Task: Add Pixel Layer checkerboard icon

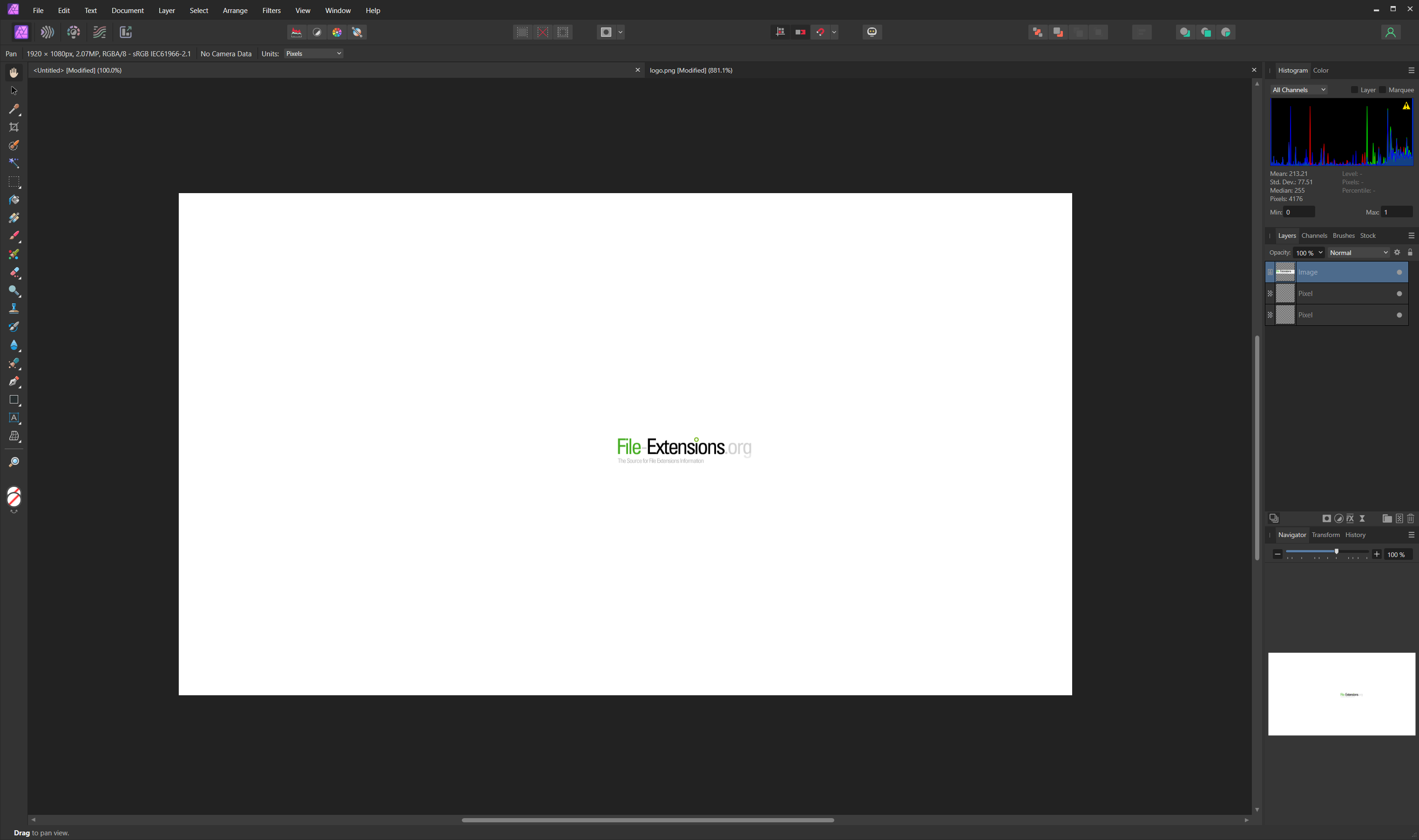Action: pyautogui.click(x=1399, y=518)
